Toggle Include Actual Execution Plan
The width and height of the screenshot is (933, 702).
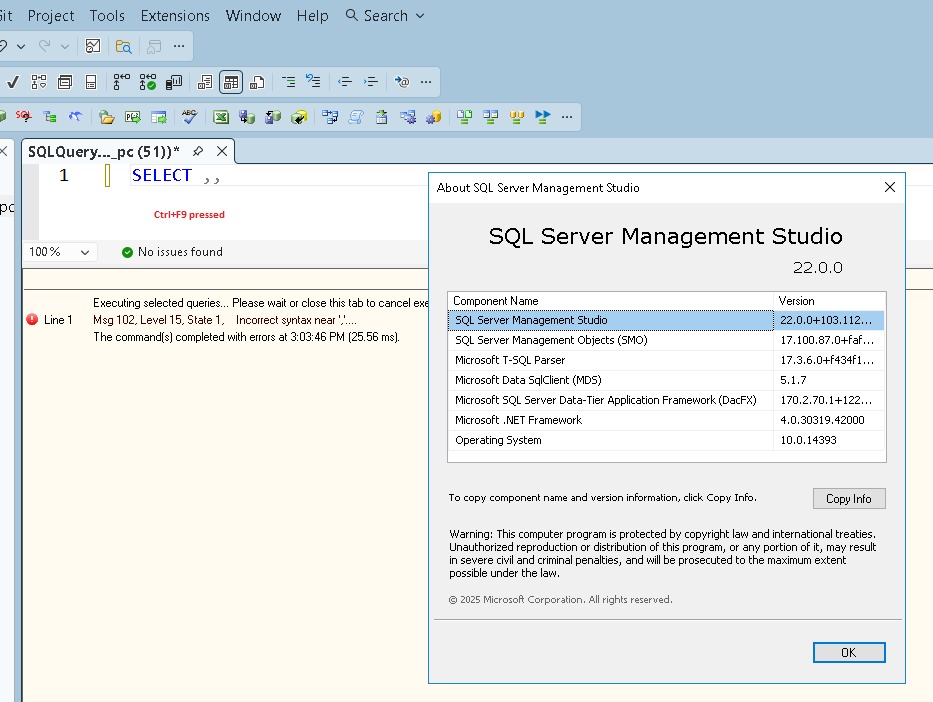(x=121, y=82)
